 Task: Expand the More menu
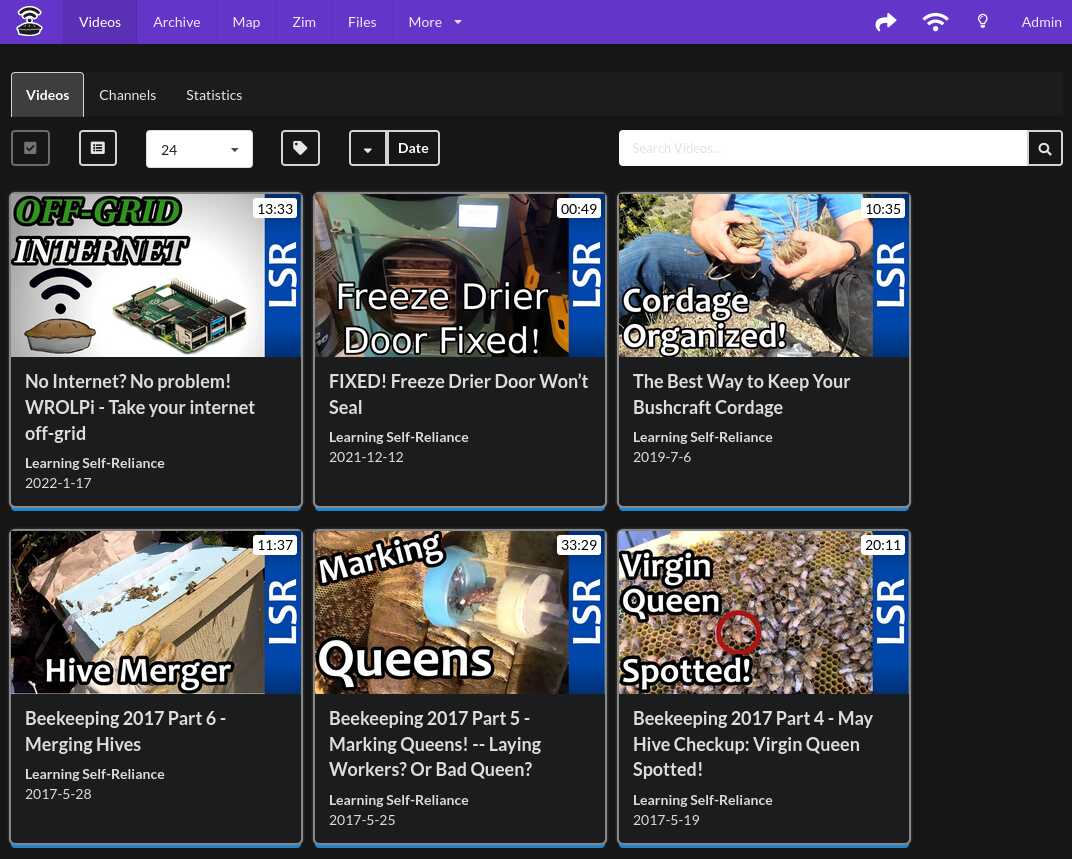pyautogui.click(x=435, y=22)
